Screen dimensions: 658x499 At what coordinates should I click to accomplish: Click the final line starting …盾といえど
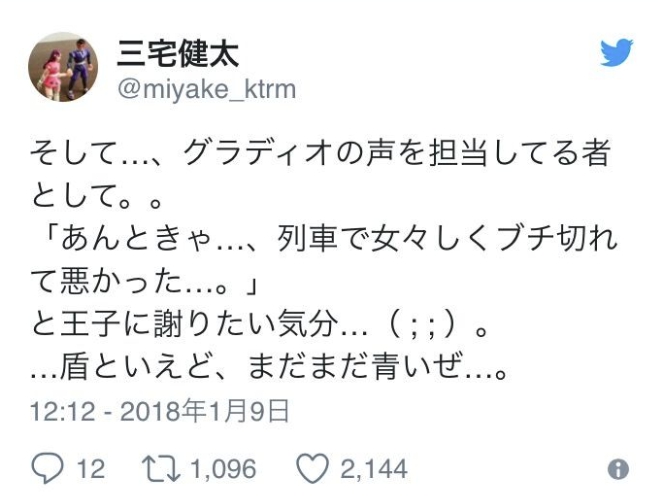click(270, 371)
